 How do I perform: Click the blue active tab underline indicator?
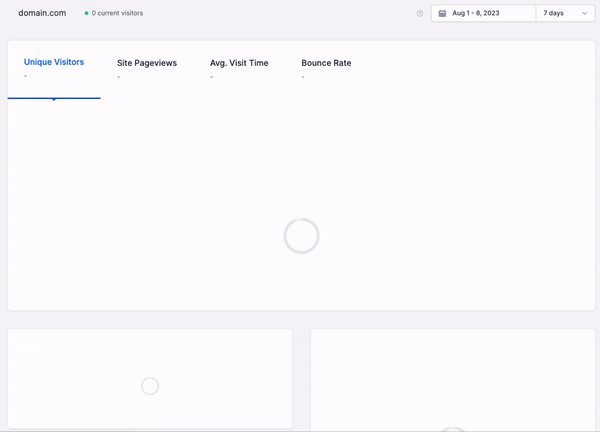pyautogui.click(x=54, y=98)
